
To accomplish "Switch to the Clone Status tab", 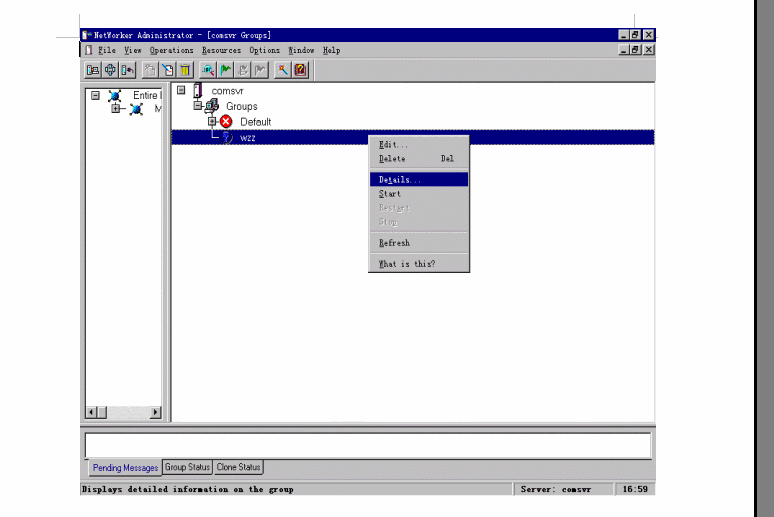I will [x=238, y=467].
